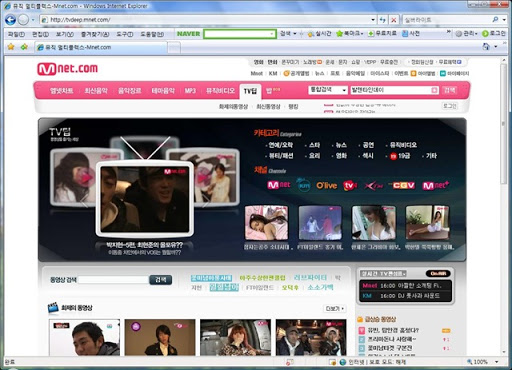Go back with the browser Back arrow
Image resolution: width=512 pixels, height=370 pixels.
coord(10,20)
